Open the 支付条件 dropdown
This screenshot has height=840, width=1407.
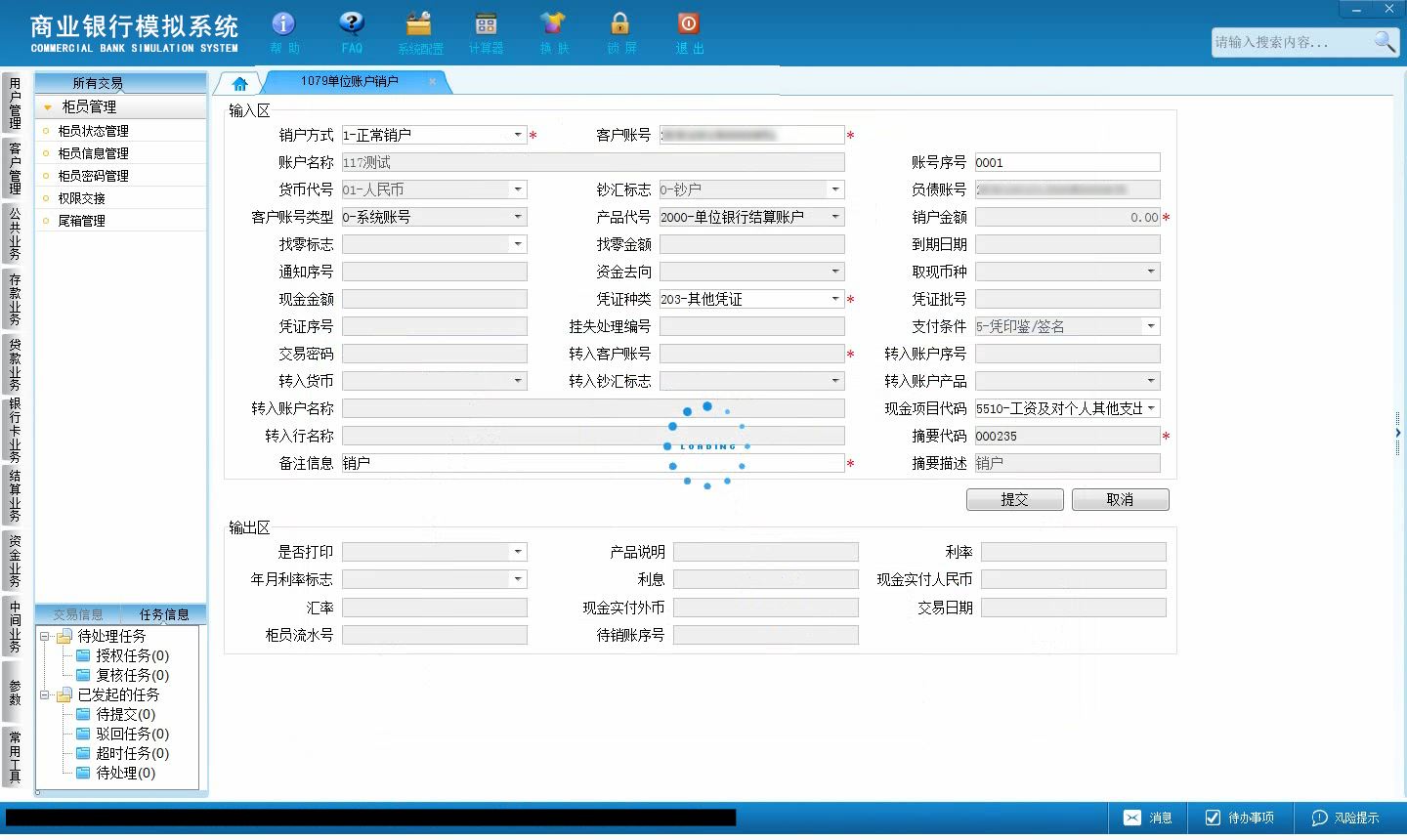1151,326
